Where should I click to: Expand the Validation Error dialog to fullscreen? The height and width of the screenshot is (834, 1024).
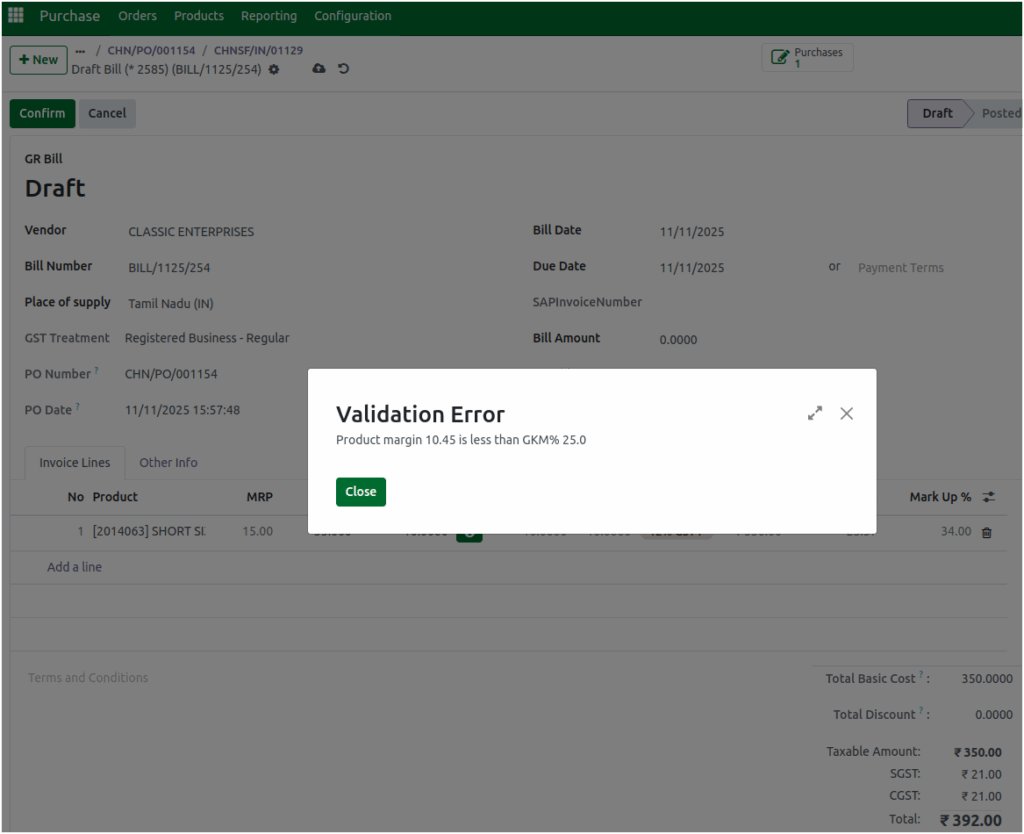815,412
